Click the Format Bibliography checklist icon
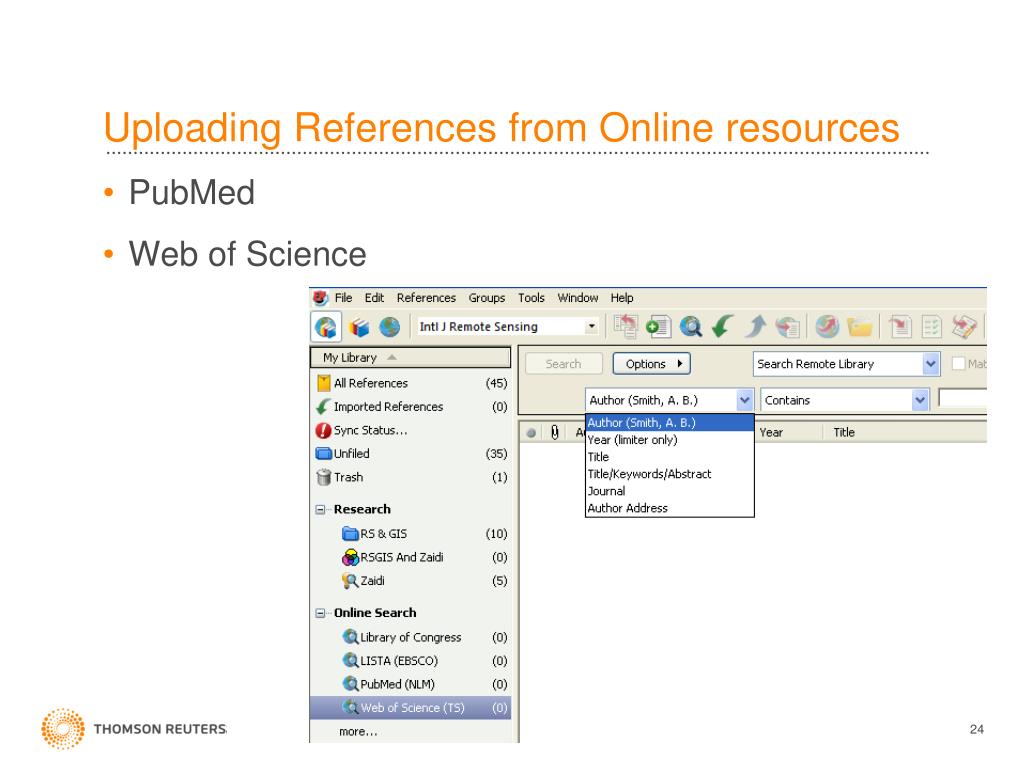Viewport: 1024px width, 768px height. pos(932,326)
